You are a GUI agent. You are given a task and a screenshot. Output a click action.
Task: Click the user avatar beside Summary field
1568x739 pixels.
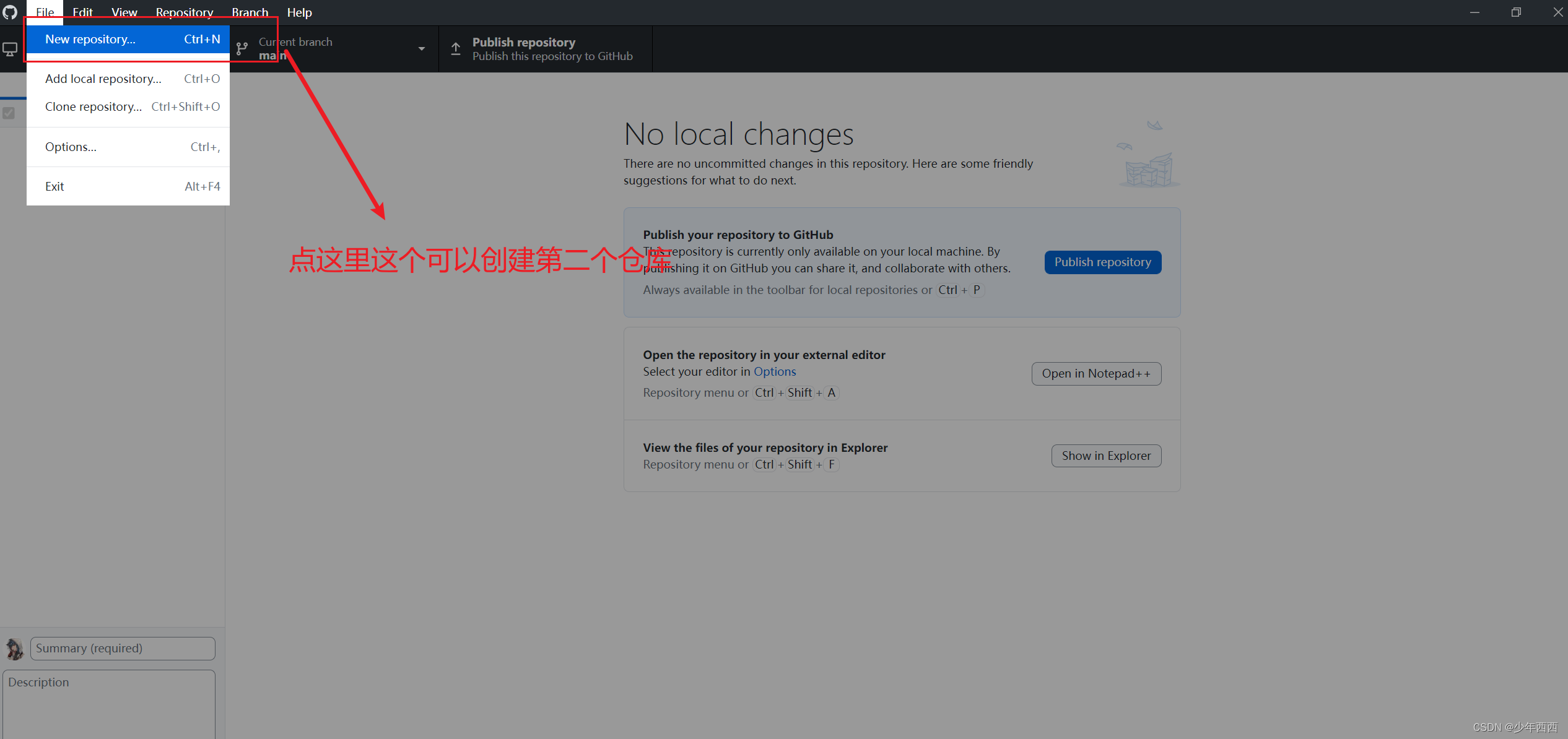point(14,649)
